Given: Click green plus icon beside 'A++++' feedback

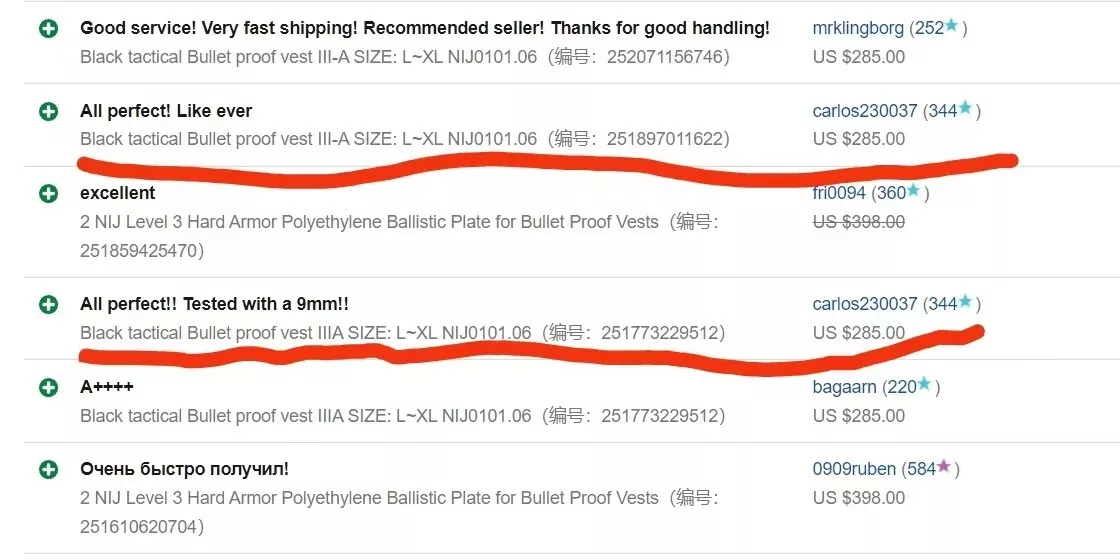Looking at the screenshot, I should [x=49, y=387].
